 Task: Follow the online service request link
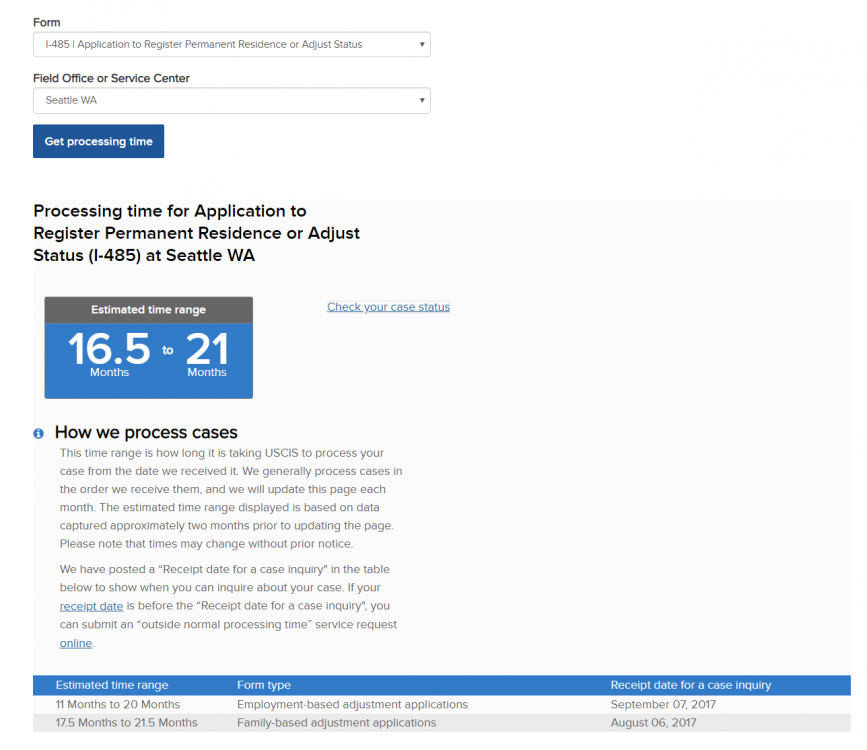click(76, 643)
